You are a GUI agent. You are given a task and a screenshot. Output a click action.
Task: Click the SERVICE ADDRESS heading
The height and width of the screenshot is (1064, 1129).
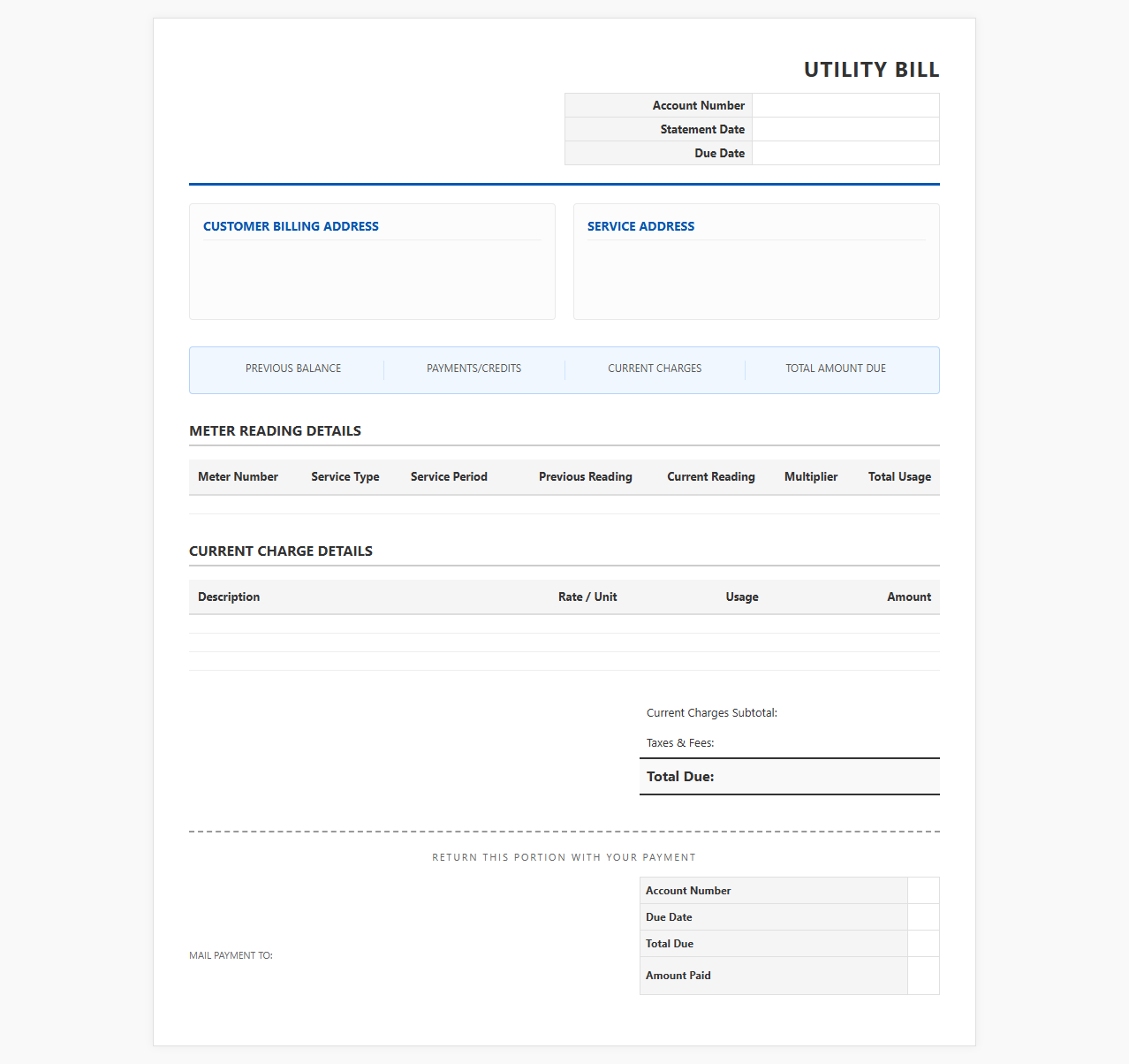(640, 226)
